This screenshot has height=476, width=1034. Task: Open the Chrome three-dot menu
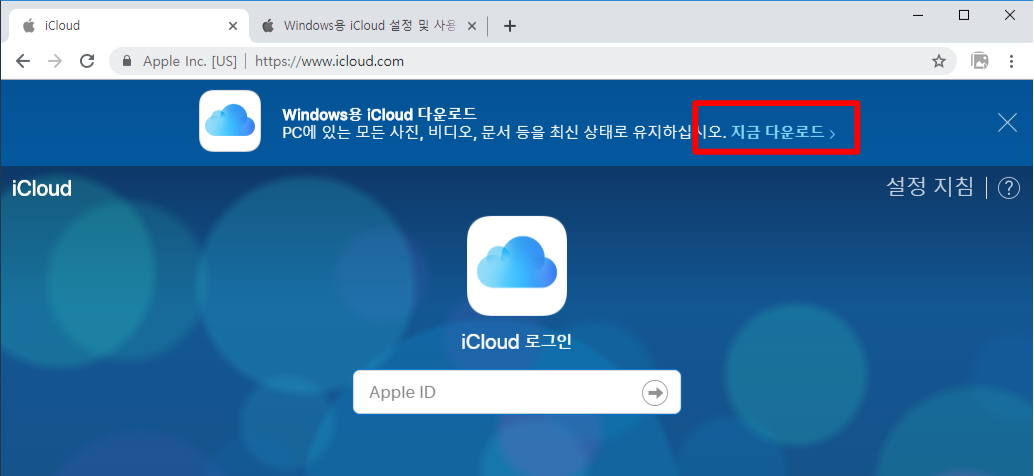point(1012,61)
